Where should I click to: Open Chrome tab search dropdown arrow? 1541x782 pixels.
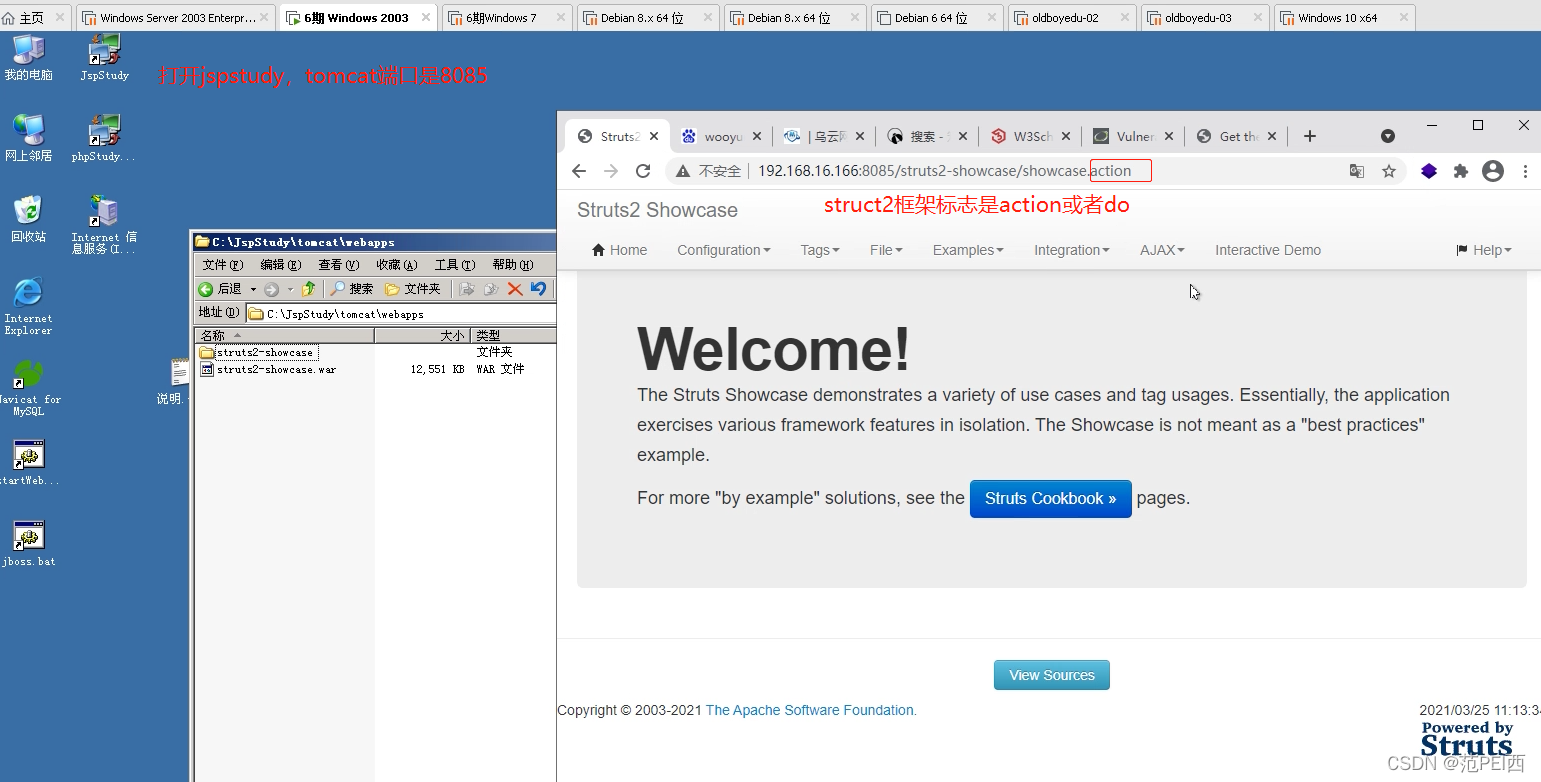pos(1388,136)
